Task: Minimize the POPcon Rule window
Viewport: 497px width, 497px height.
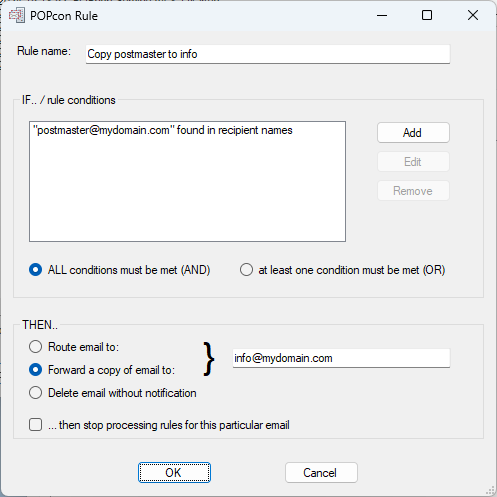Action: pos(382,15)
